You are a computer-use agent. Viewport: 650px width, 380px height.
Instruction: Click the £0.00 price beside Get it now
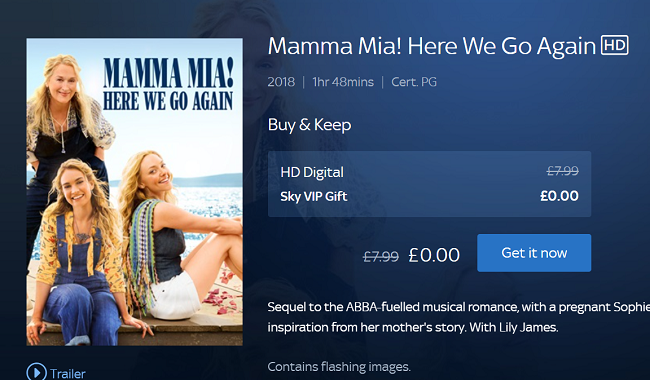click(434, 255)
